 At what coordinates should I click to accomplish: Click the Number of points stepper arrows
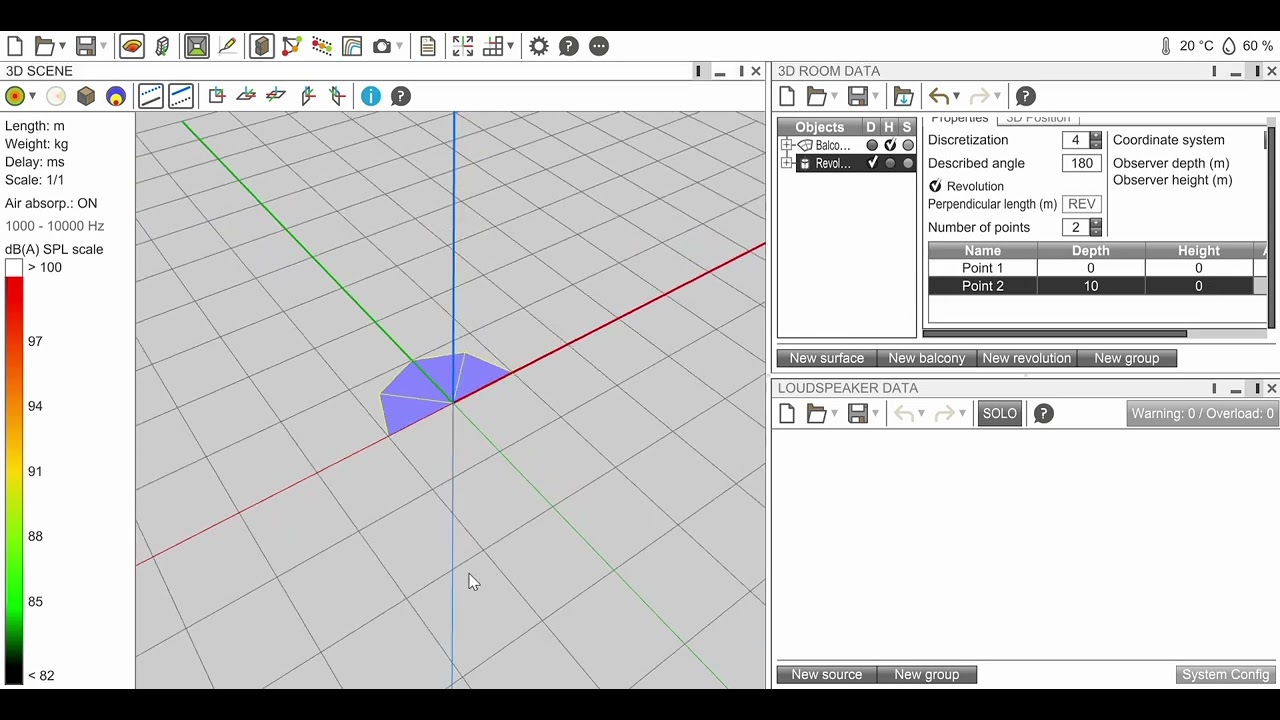pos(1096,228)
